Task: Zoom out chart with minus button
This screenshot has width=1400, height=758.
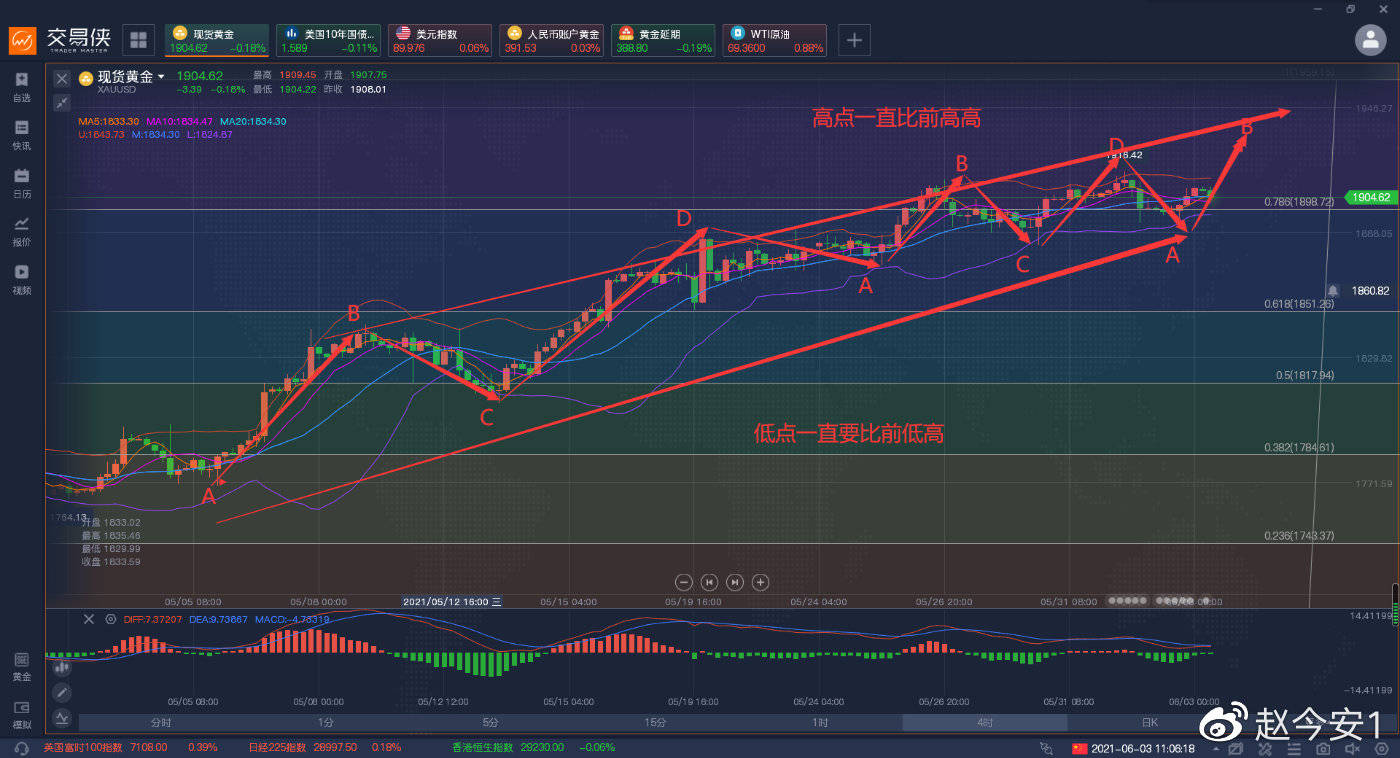Action: (684, 582)
